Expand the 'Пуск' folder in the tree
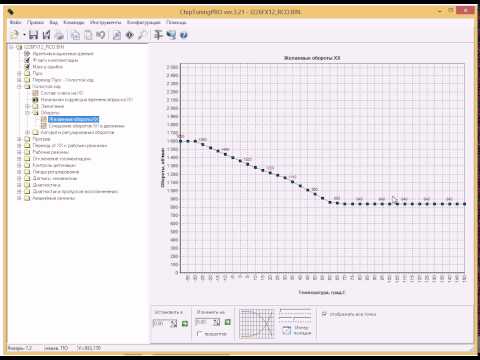This screenshot has width=480, height=360. point(19,73)
